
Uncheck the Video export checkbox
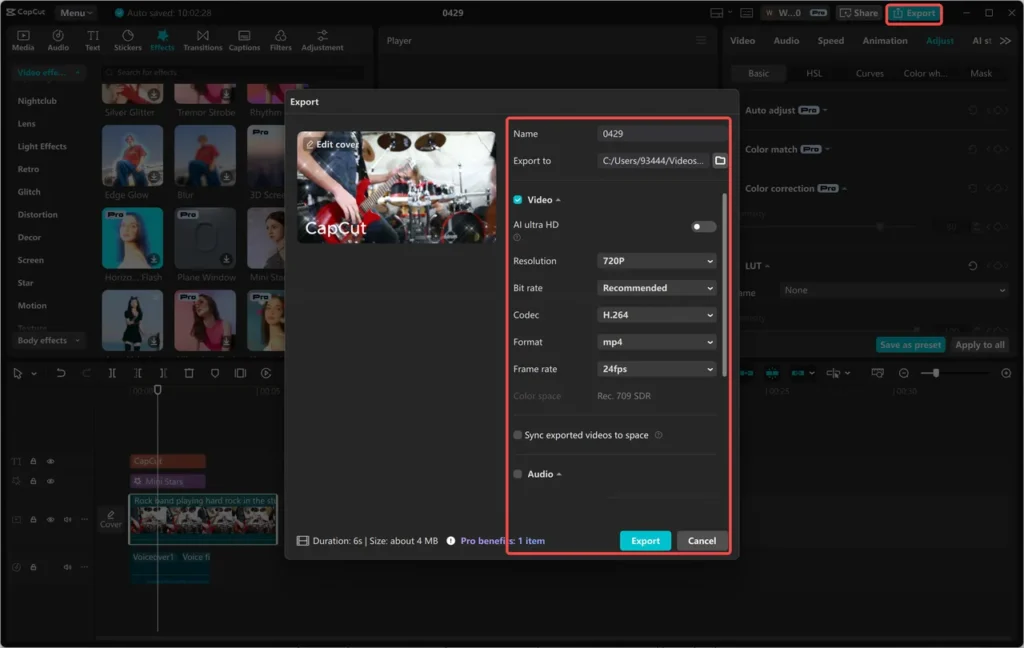click(518, 200)
